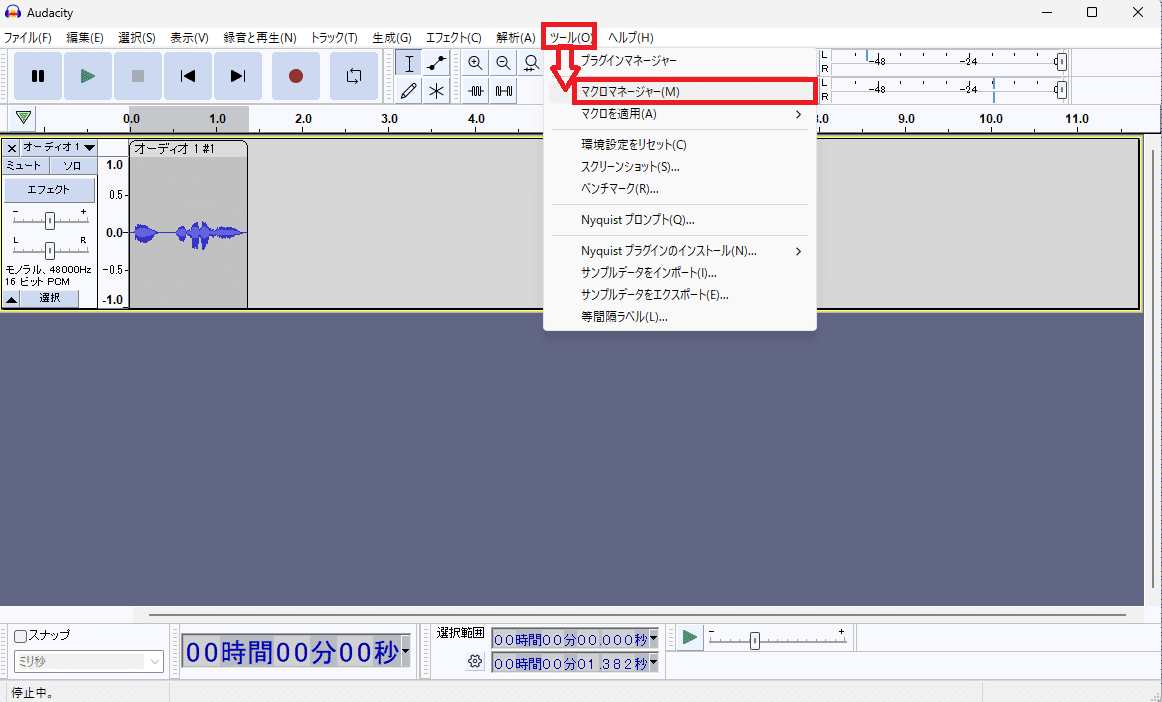Select the Multi-tool asterisk icon
The image size is (1162, 702).
pyautogui.click(x=436, y=90)
